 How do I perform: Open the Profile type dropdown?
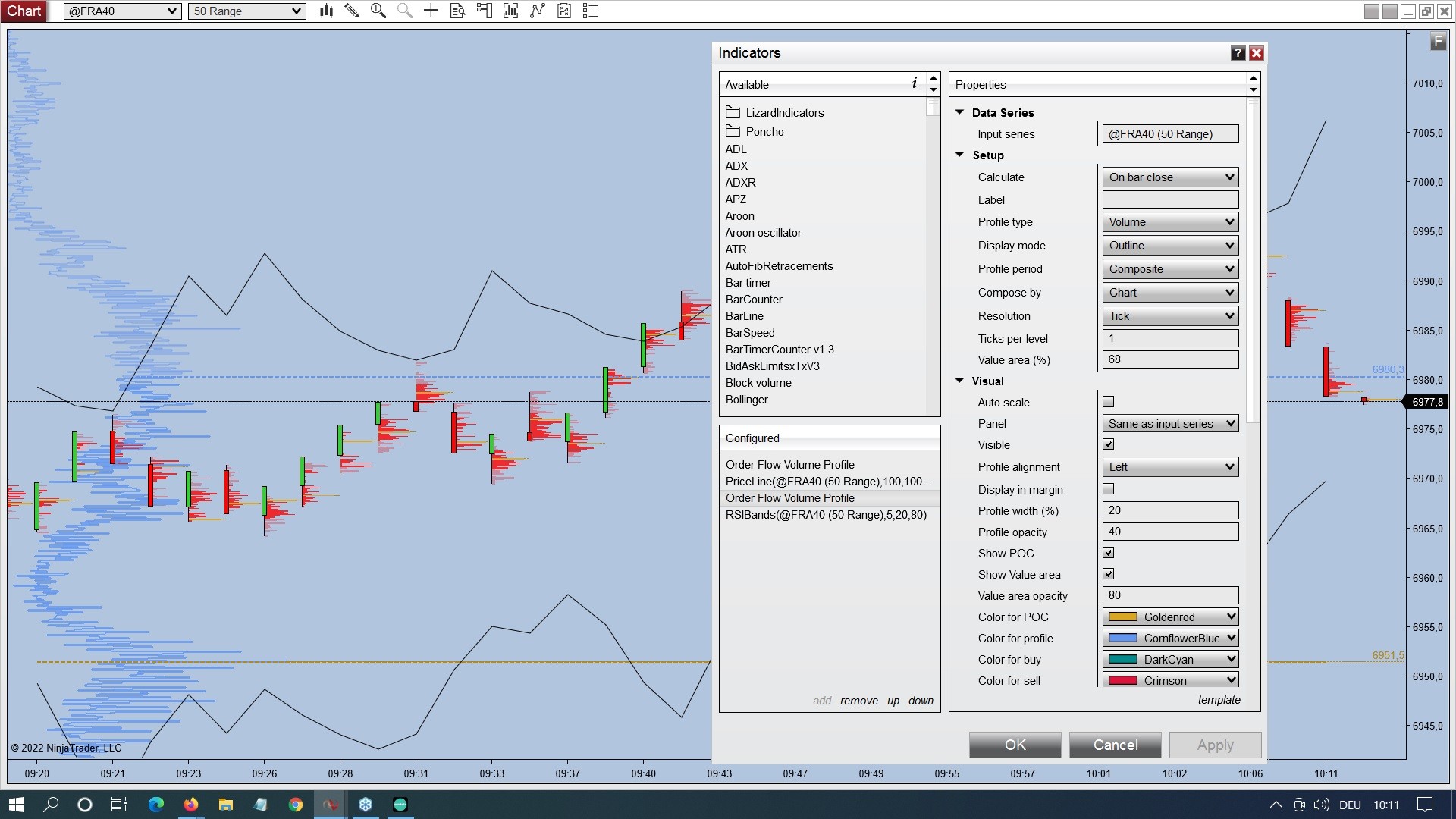(x=1169, y=222)
